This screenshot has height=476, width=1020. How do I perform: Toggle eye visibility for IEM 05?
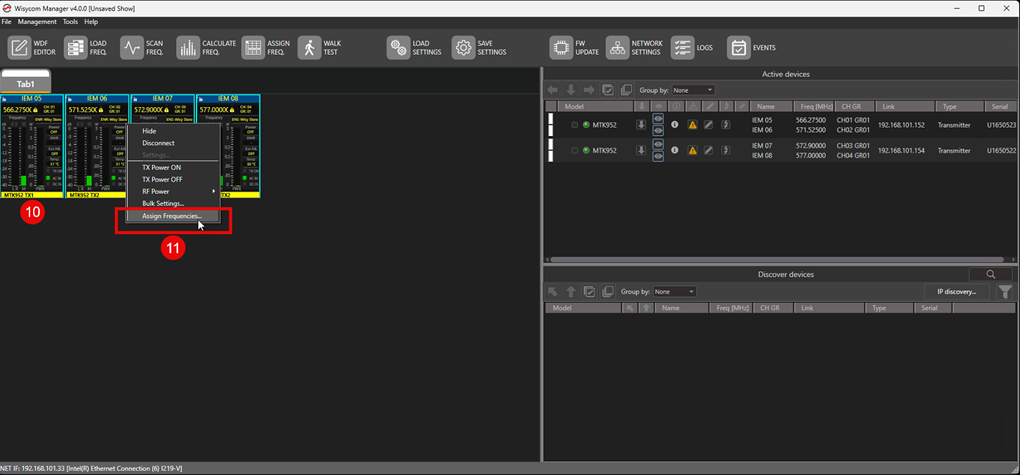point(658,119)
